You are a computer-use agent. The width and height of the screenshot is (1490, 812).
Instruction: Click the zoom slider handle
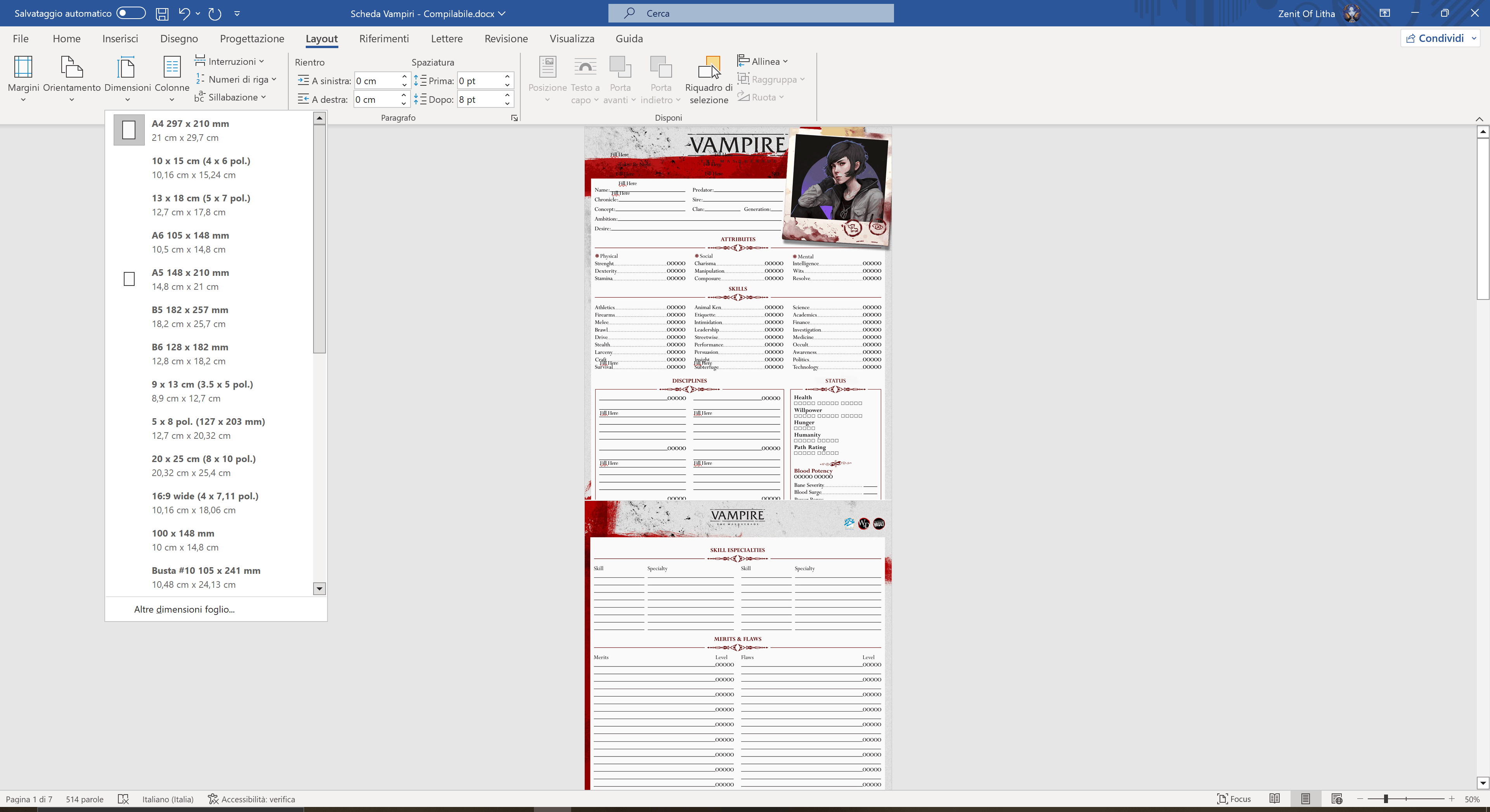click(x=1386, y=799)
